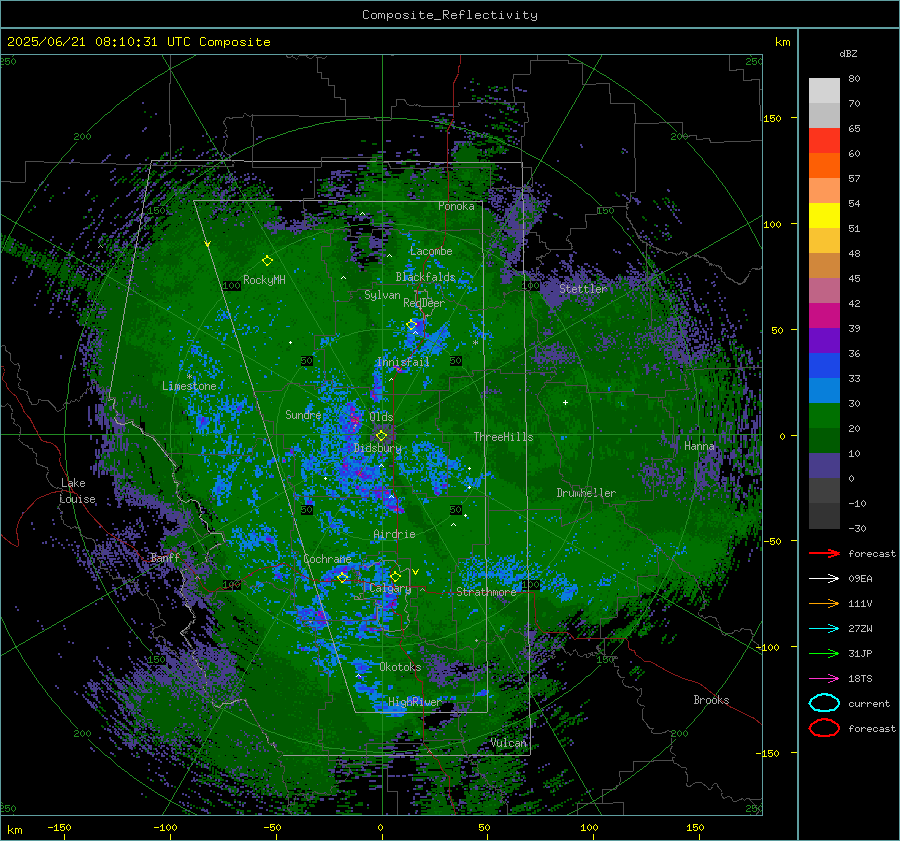The image size is (900, 841).
Task: Click the Lacombe city label
Action: 431,251
